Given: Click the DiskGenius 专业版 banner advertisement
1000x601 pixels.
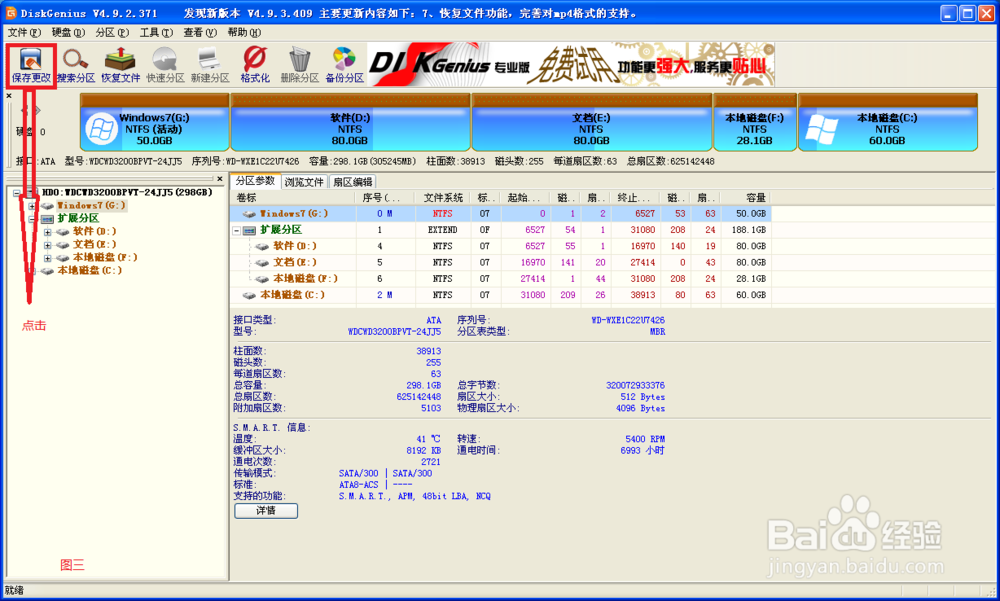Looking at the screenshot, I should [x=571, y=64].
